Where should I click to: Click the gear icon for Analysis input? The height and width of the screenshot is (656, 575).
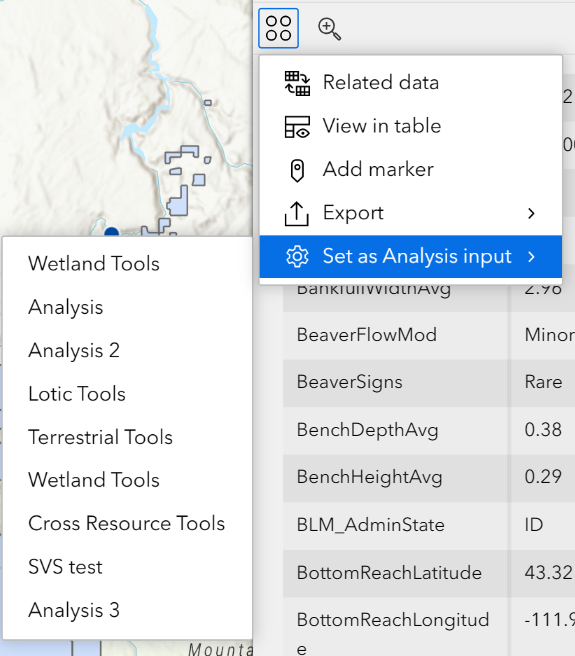297,256
